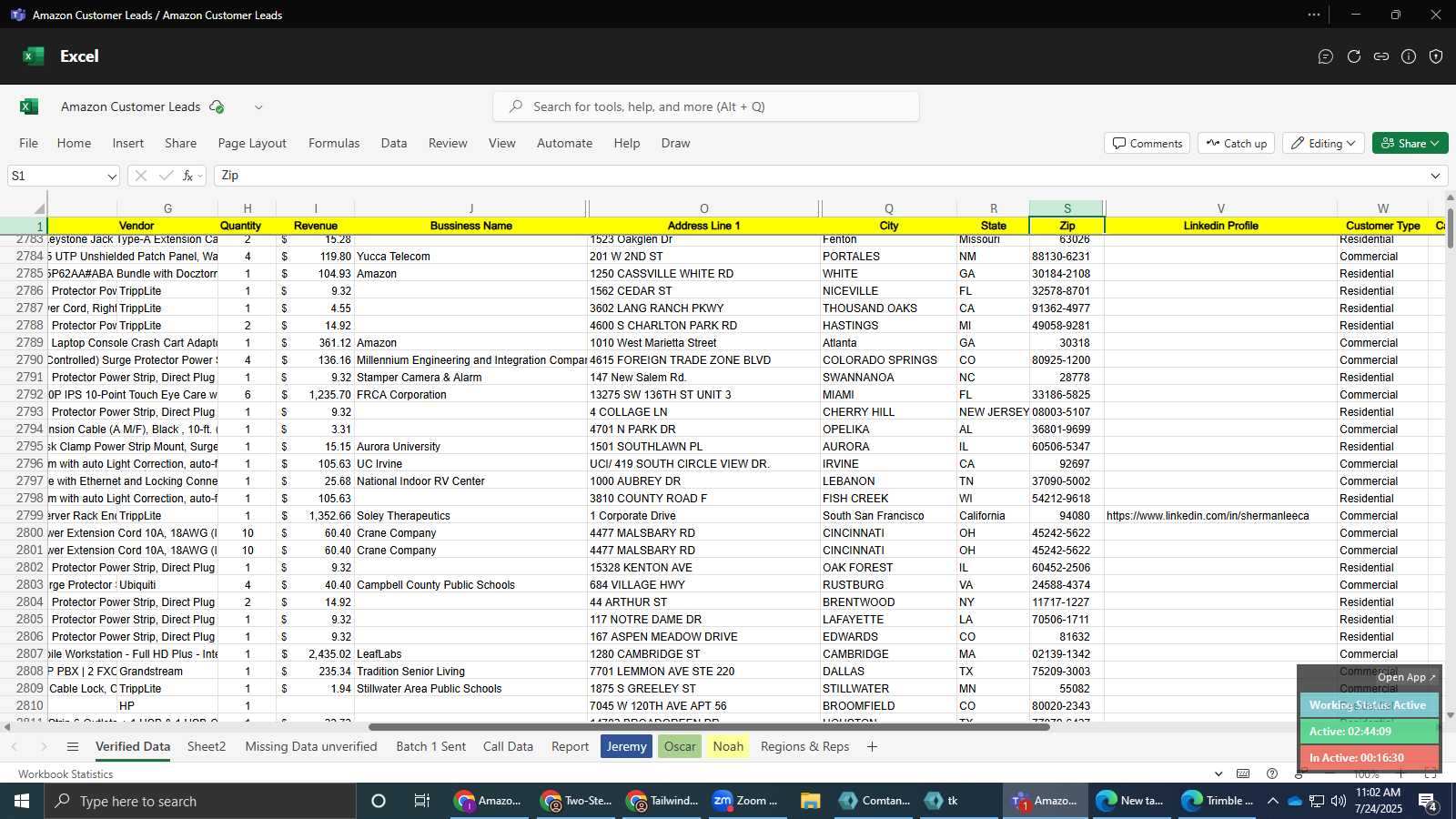This screenshot has width=1456, height=819.
Task: Select the Oscar sheet tab
Action: click(x=680, y=746)
